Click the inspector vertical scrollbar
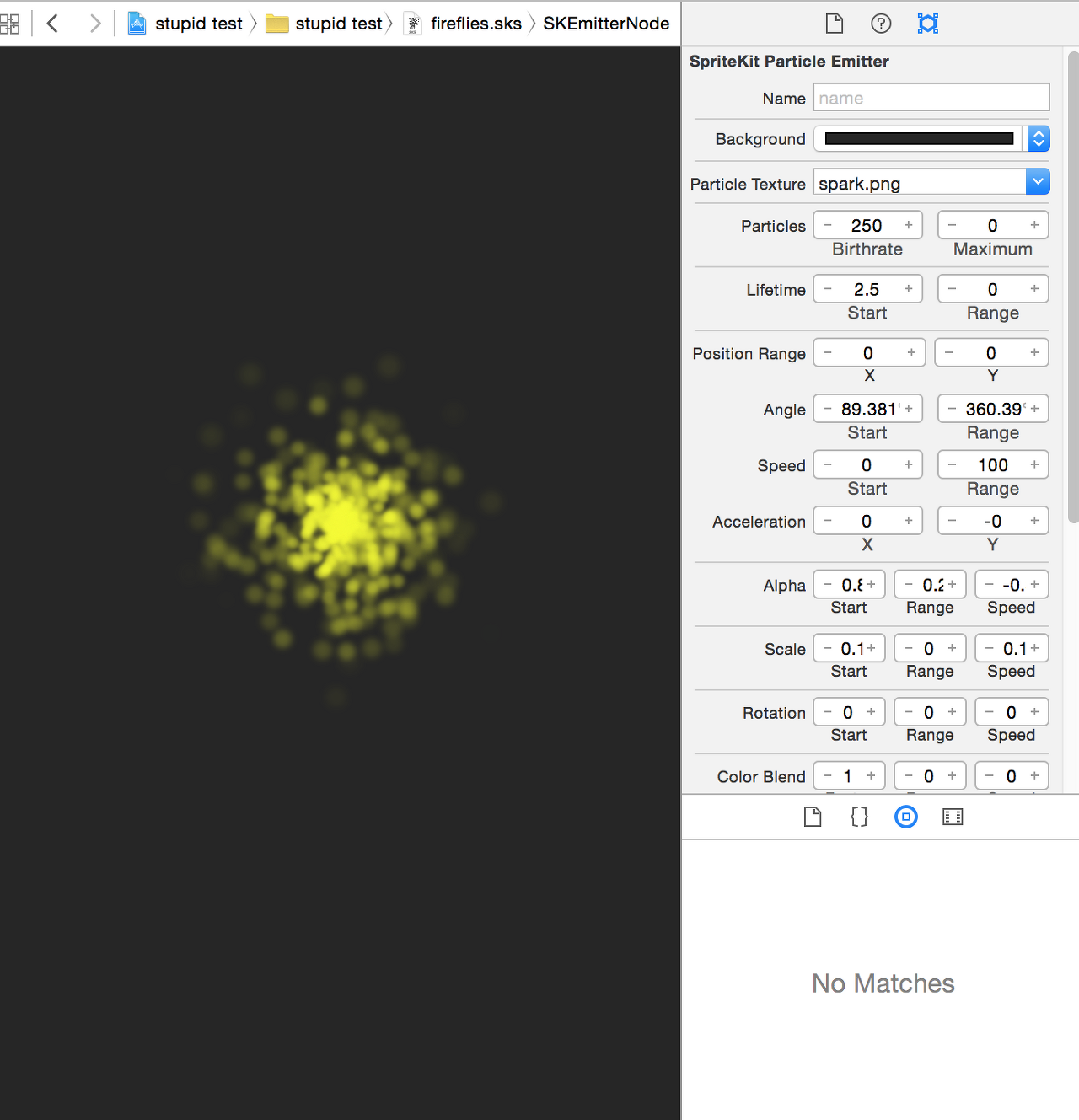The image size is (1079, 1120). (1073, 287)
